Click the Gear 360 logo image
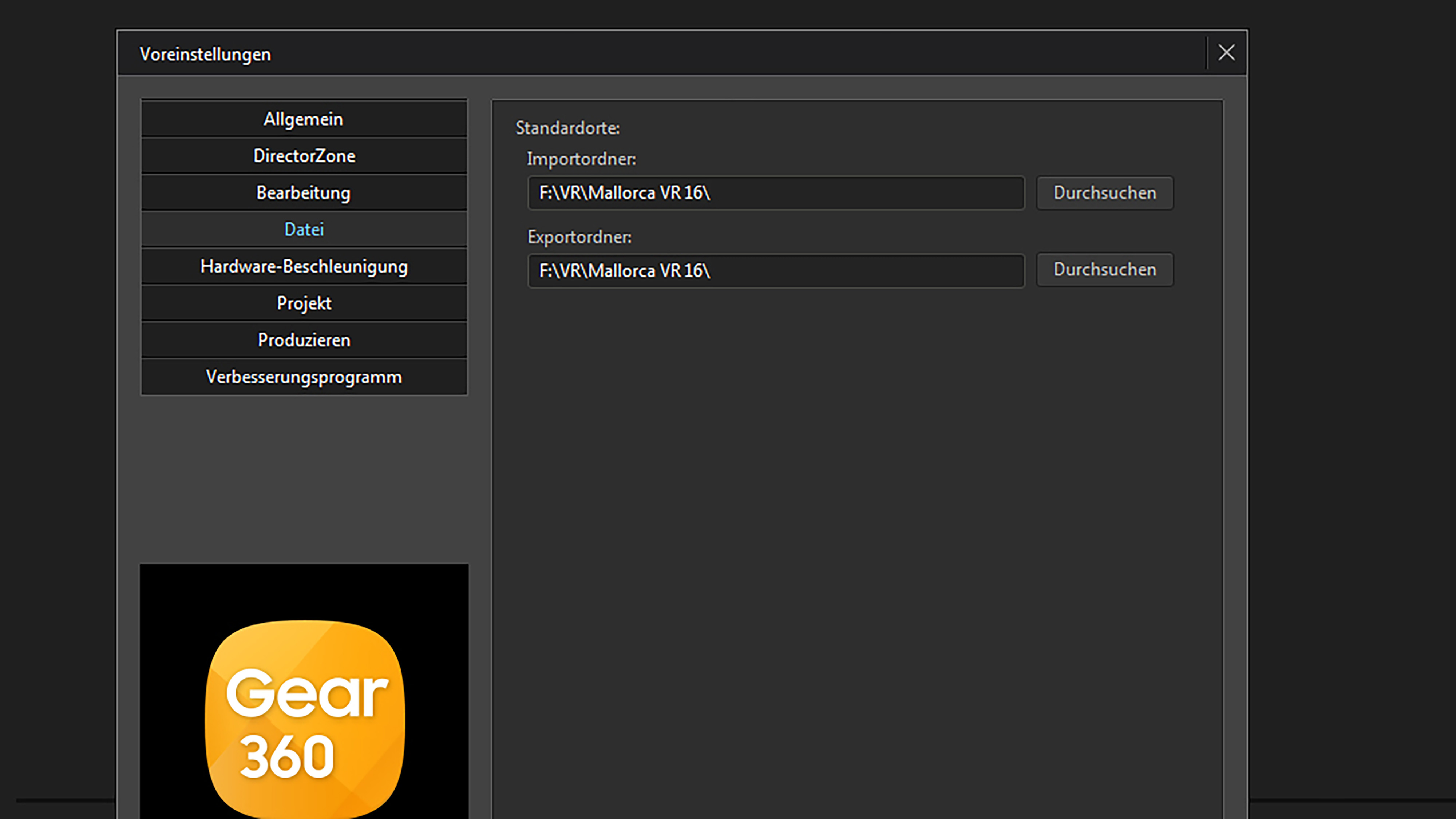 tap(304, 717)
